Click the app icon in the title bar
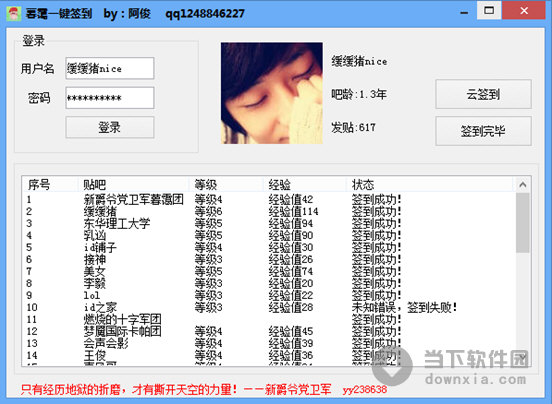The width and height of the screenshot is (552, 404). point(13,13)
